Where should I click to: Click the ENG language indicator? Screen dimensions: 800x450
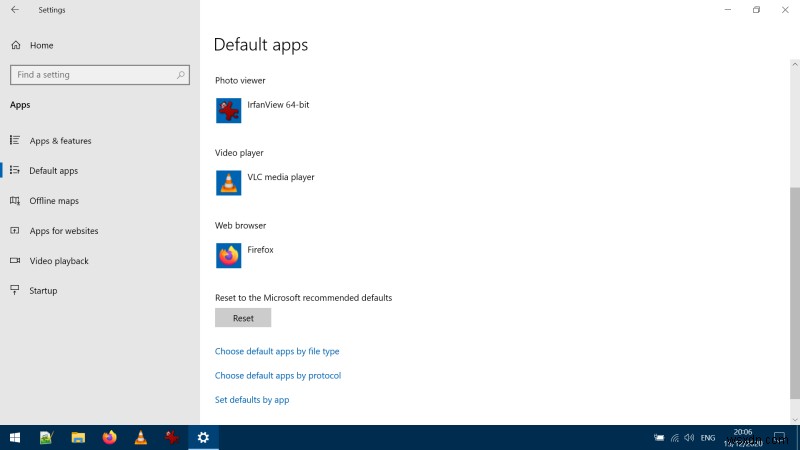point(708,438)
